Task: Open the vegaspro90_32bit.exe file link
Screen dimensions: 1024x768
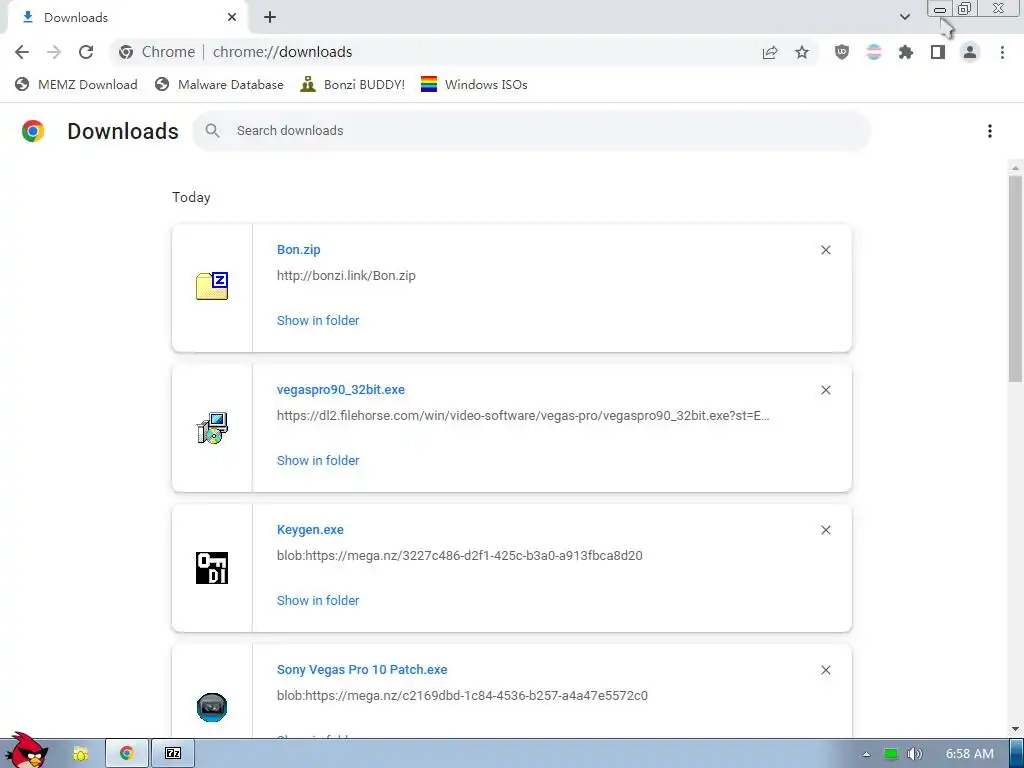Action: (341, 390)
